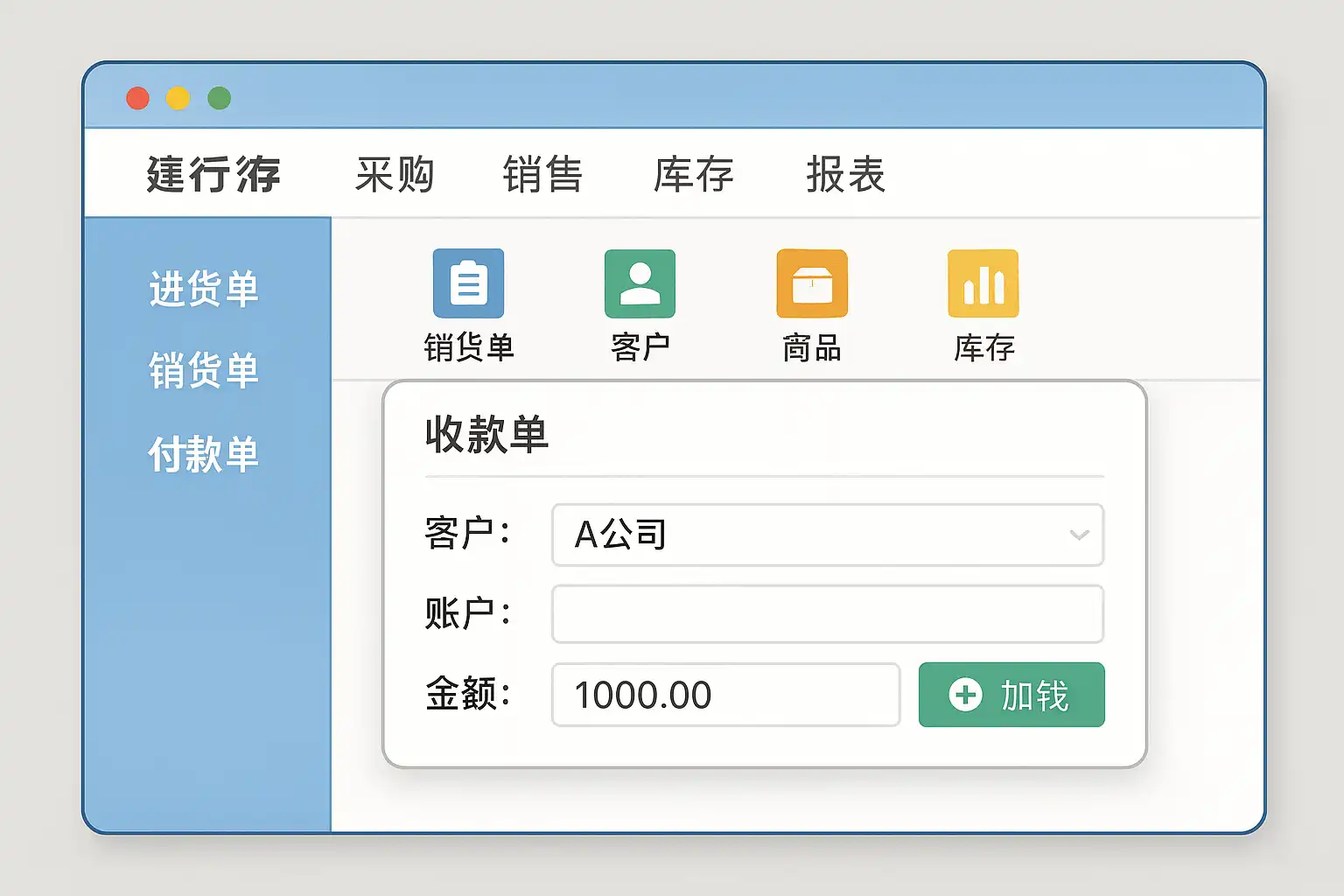This screenshot has width=1344, height=896.
Task: Click the 金额 field containing 1000.00
Action: [726, 695]
